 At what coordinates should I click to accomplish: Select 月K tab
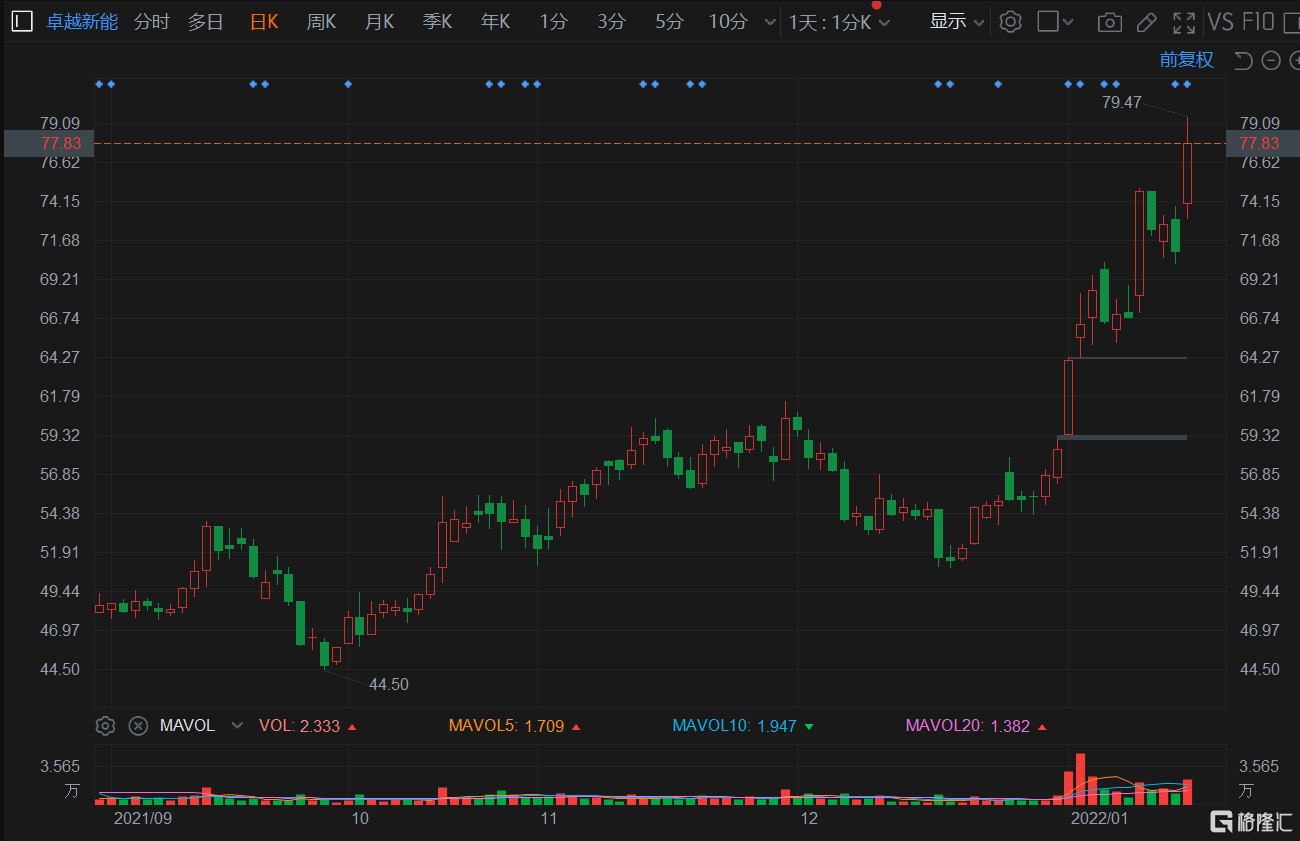point(379,21)
